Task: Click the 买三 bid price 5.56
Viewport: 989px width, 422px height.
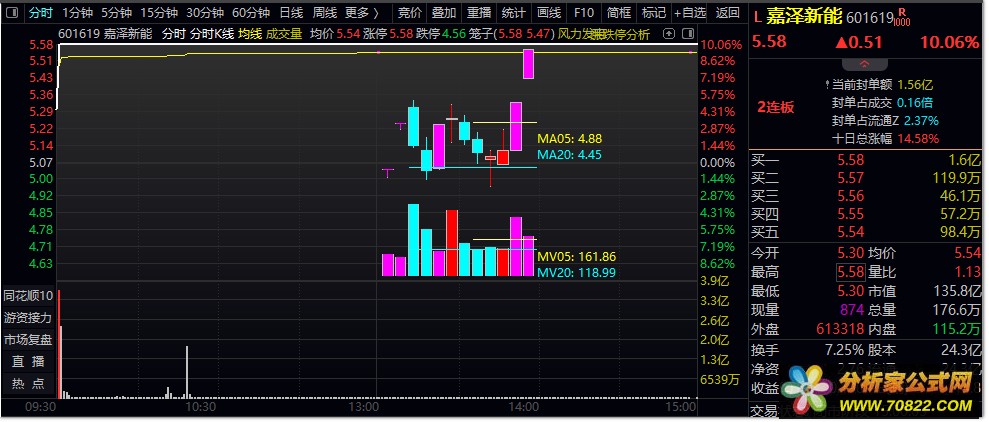Action: click(850, 196)
